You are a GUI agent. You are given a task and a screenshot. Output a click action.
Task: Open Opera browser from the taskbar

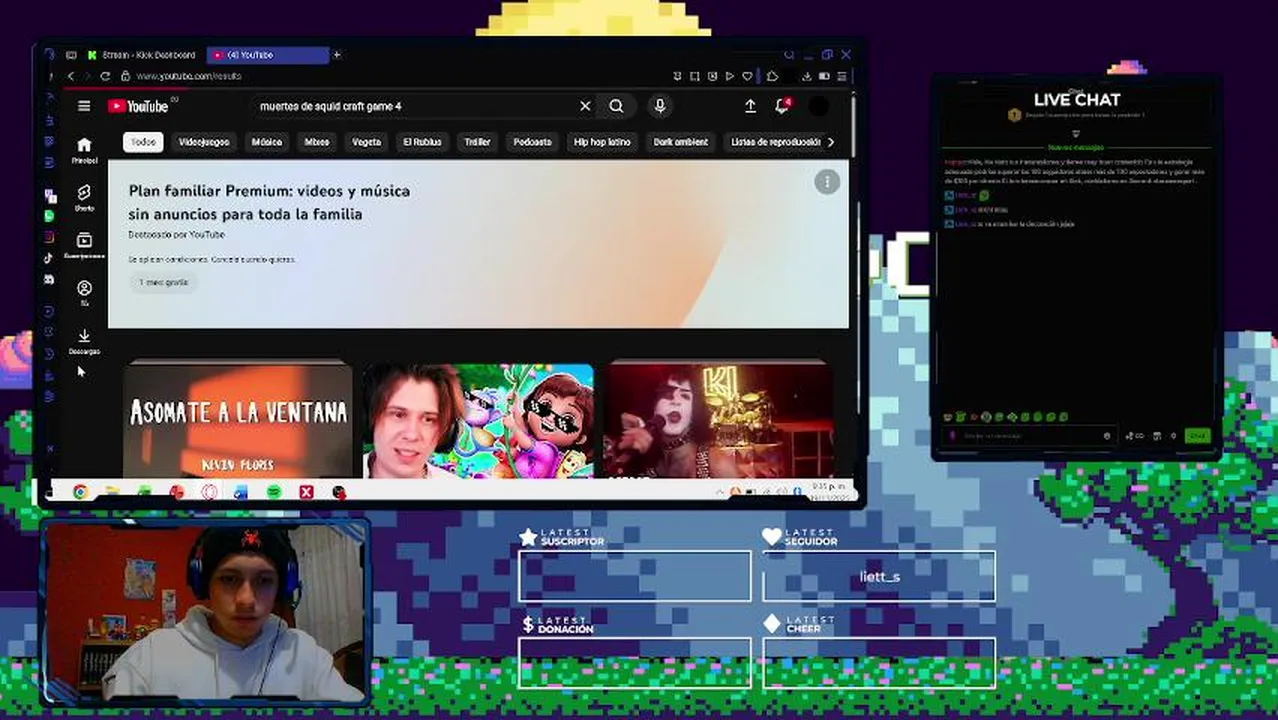(209, 492)
